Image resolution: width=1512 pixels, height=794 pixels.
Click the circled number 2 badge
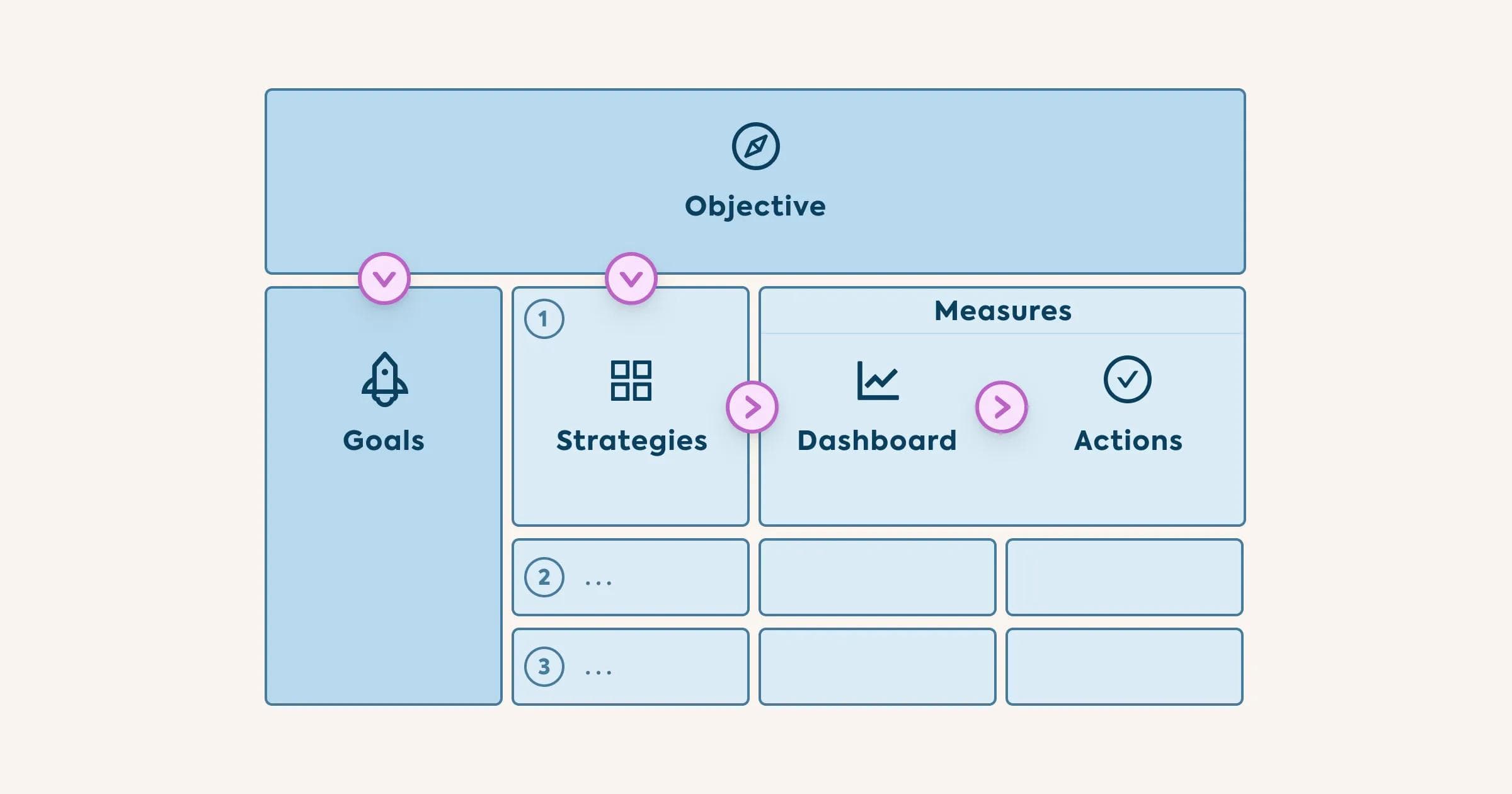pyautogui.click(x=544, y=577)
